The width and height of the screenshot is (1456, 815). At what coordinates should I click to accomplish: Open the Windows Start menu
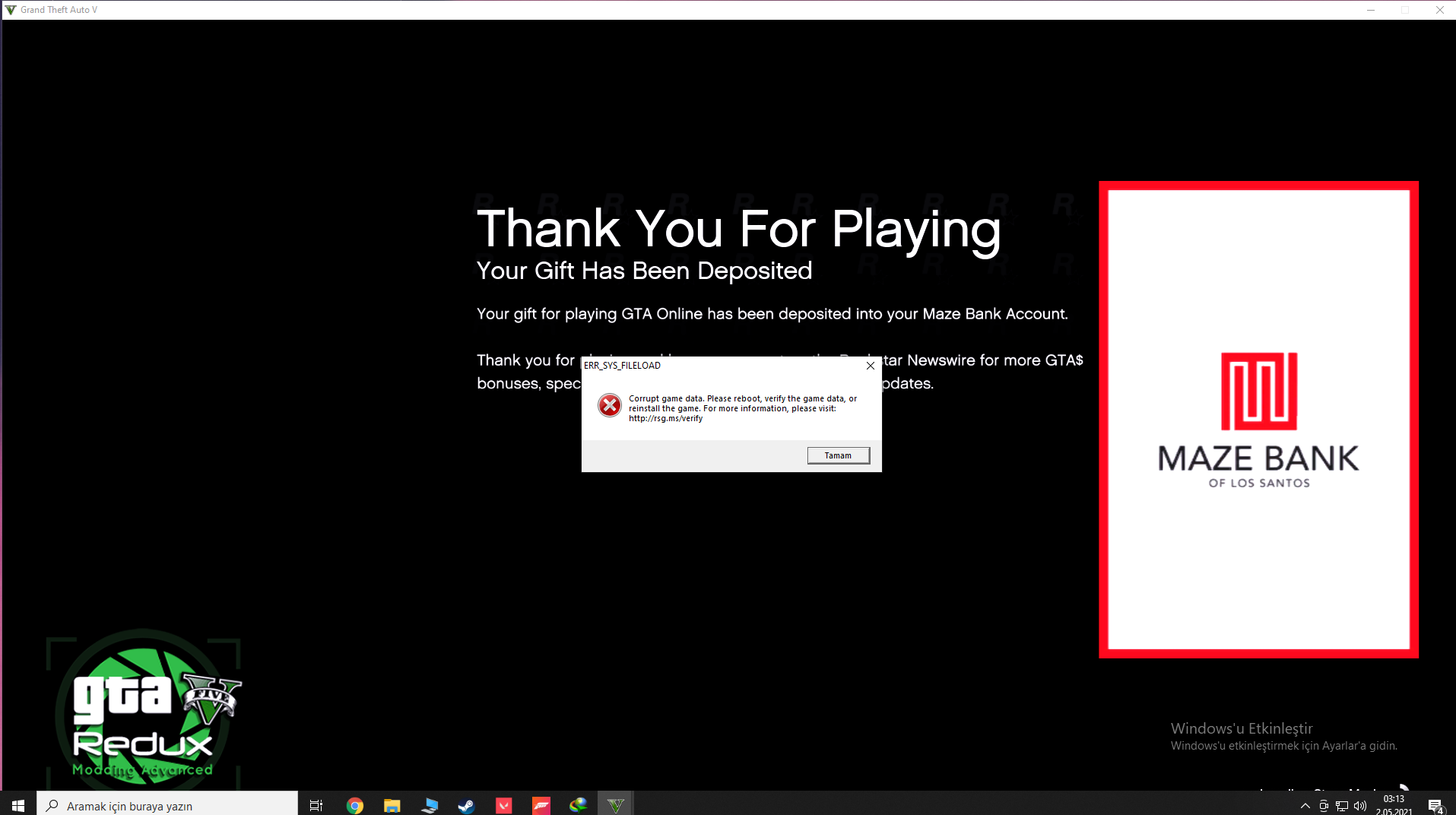coord(18,805)
